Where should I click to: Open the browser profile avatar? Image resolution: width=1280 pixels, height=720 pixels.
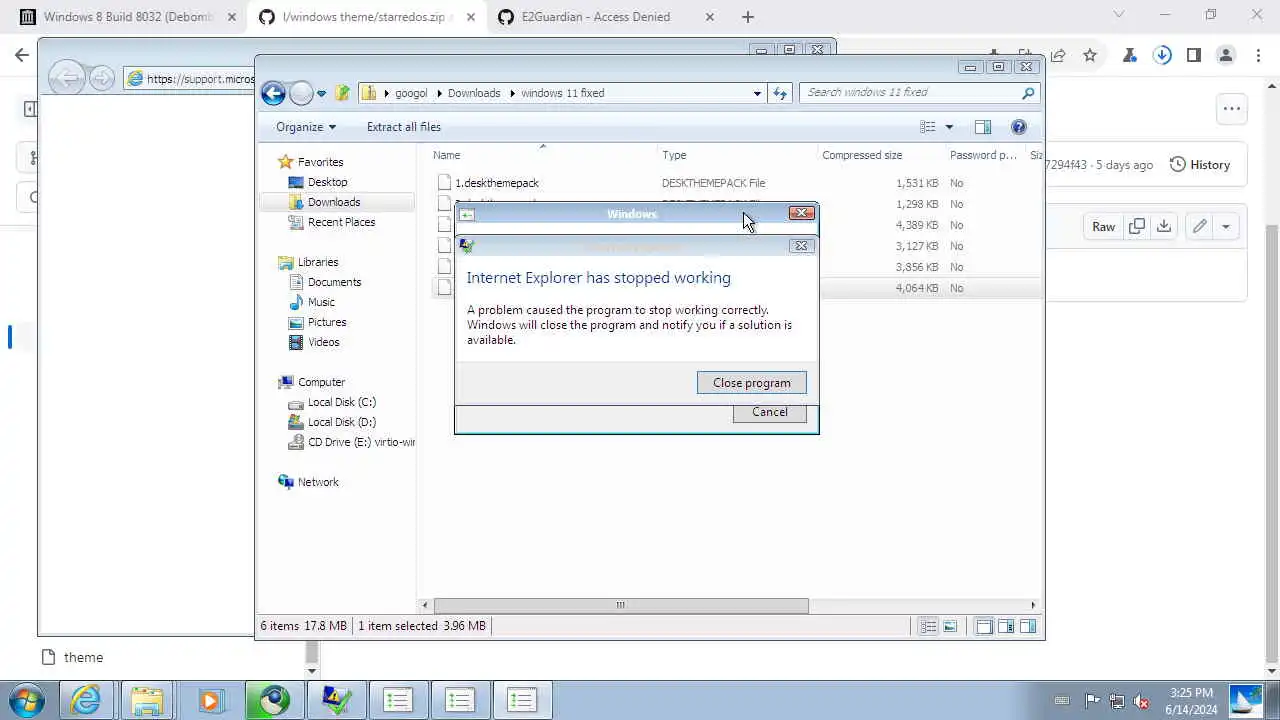(x=1226, y=55)
